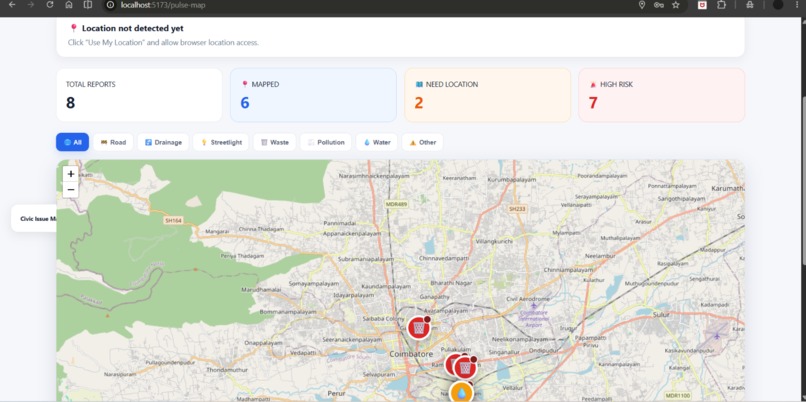This screenshot has width=806, height=402.
Task: Filter reports by Streetlight
Action: tap(221, 142)
